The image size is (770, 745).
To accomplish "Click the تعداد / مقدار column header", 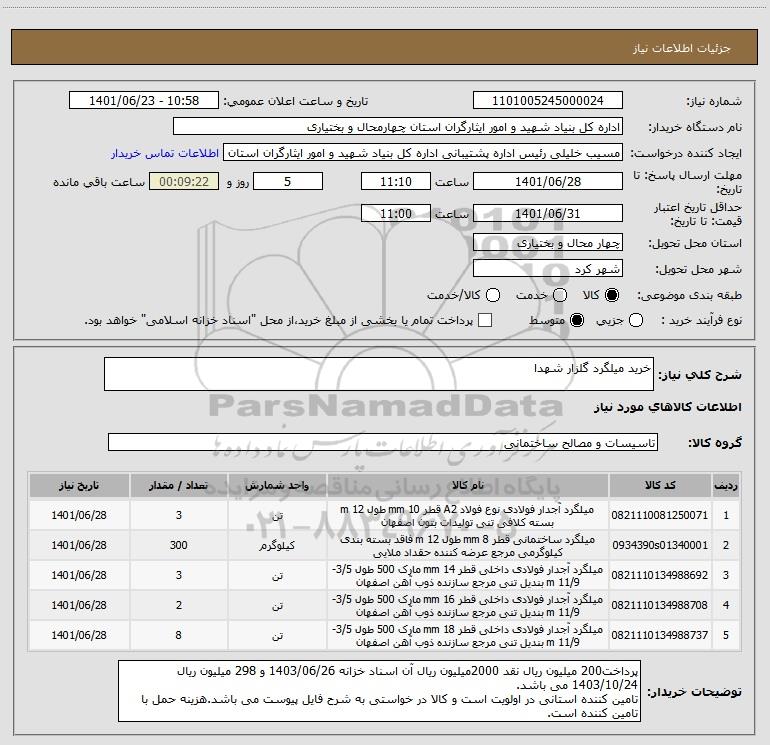I will point(178,486).
